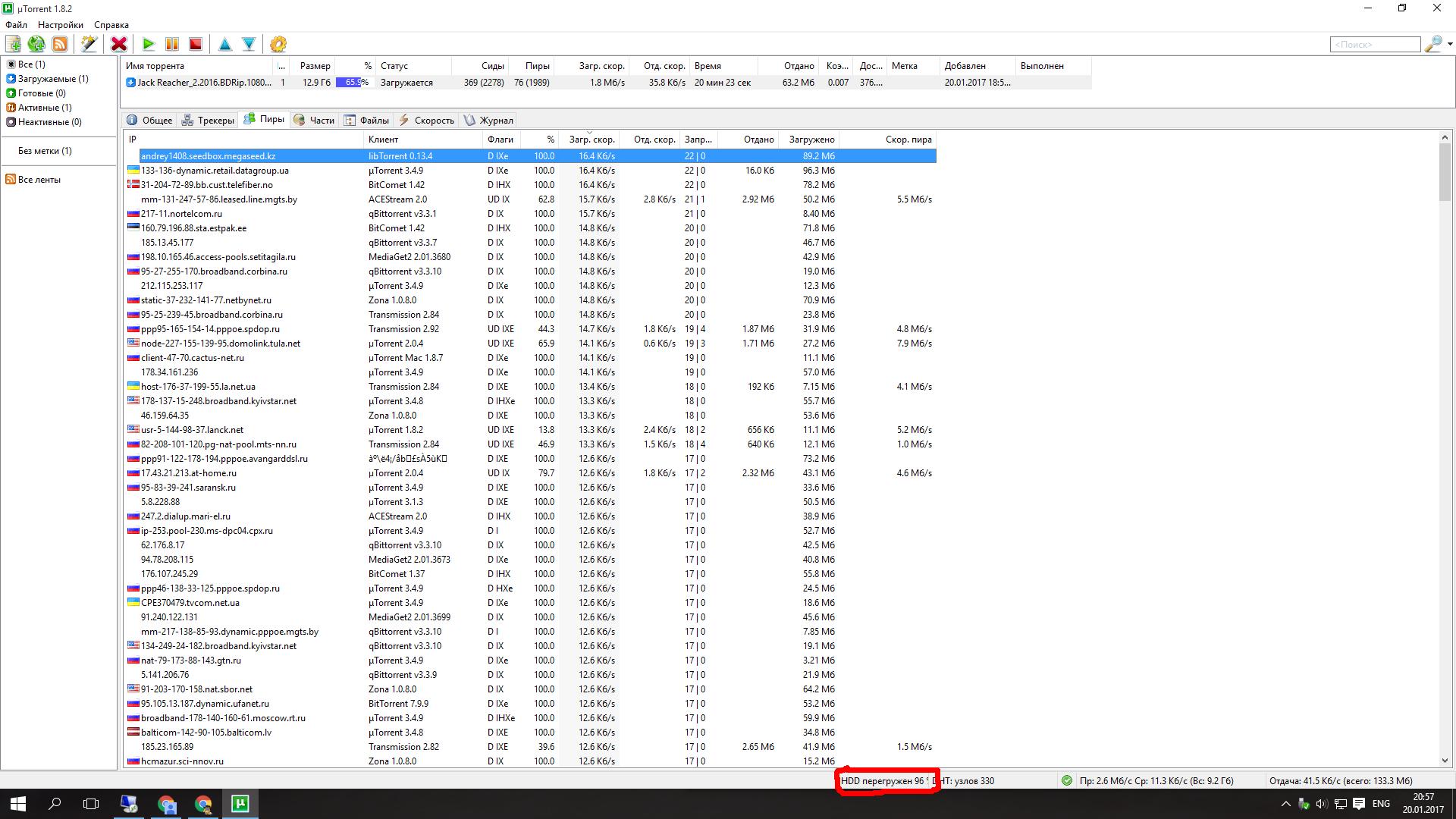Click the Add Torrent toolbar icon
Viewport: 1456px width, 819px height.
[x=14, y=44]
